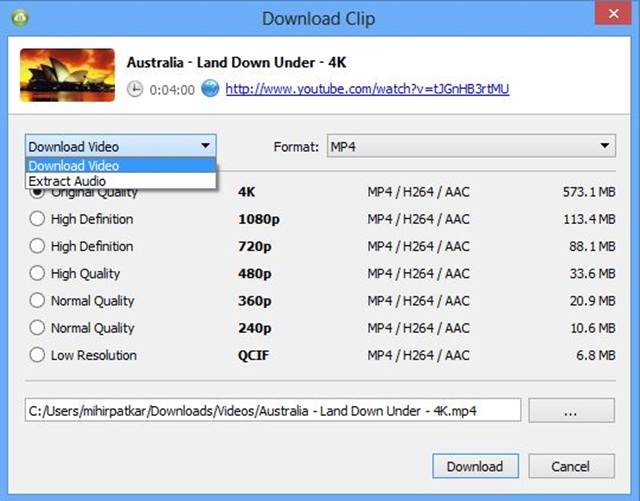Click the 20.9 MB file size
The image size is (640, 501).
pos(593,301)
